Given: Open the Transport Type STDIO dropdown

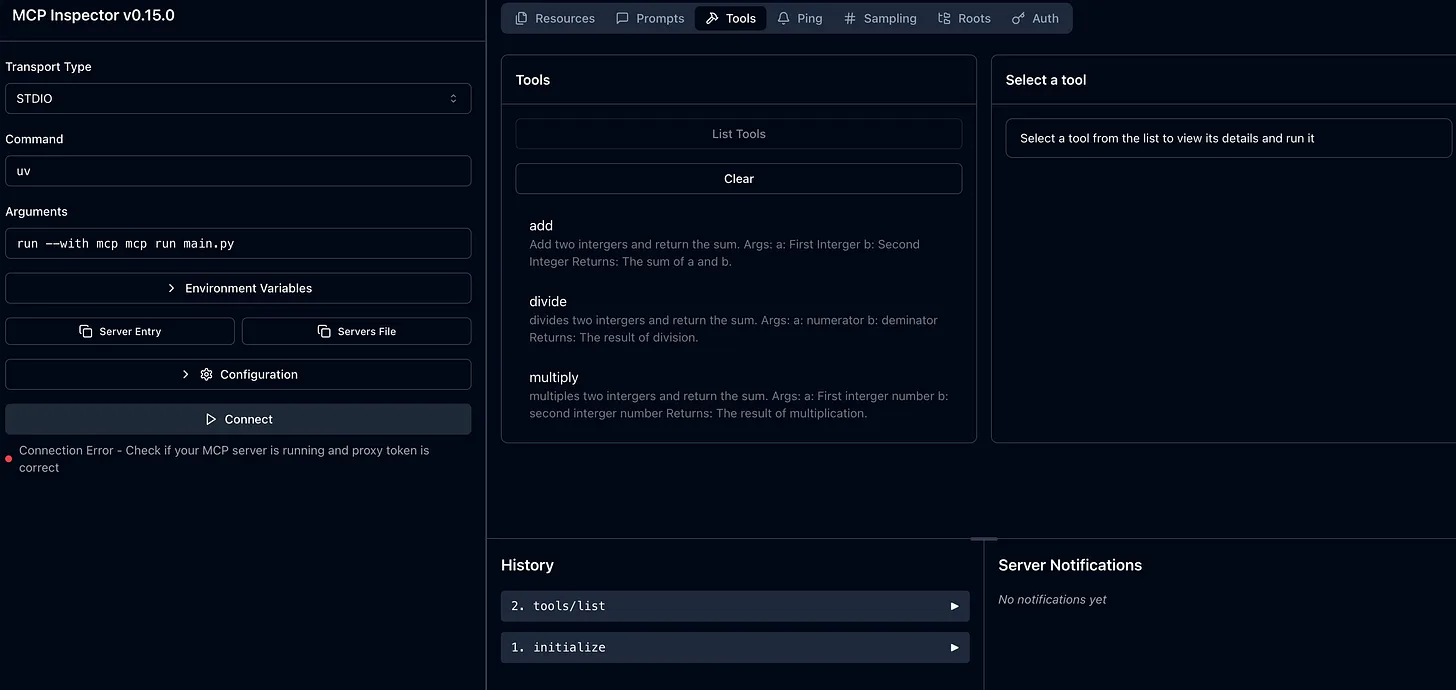Looking at the screenshot, I should point(238,99).
